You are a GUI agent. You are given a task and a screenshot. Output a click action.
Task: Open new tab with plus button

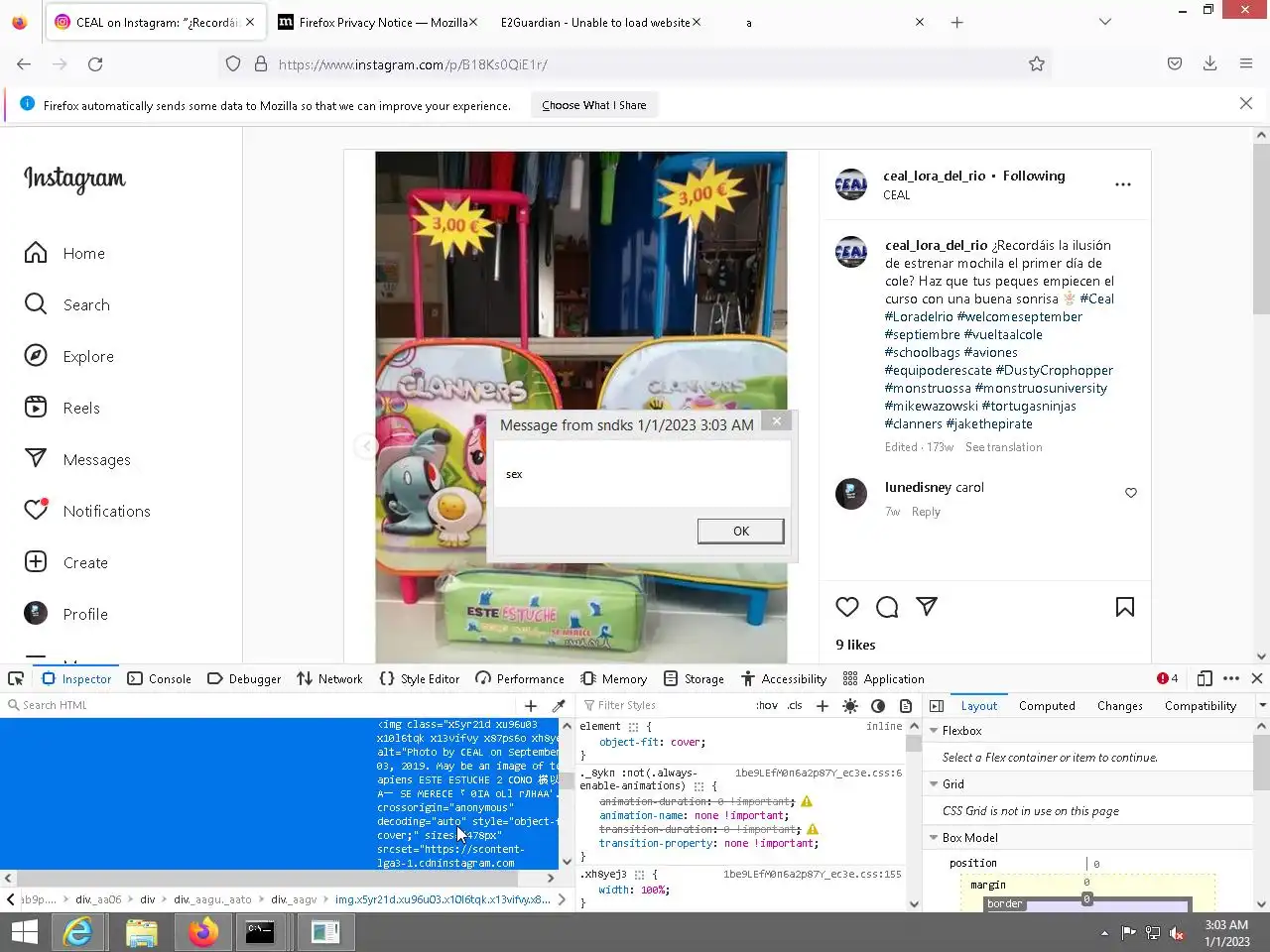pyautogui.click(x=956, y=22)
